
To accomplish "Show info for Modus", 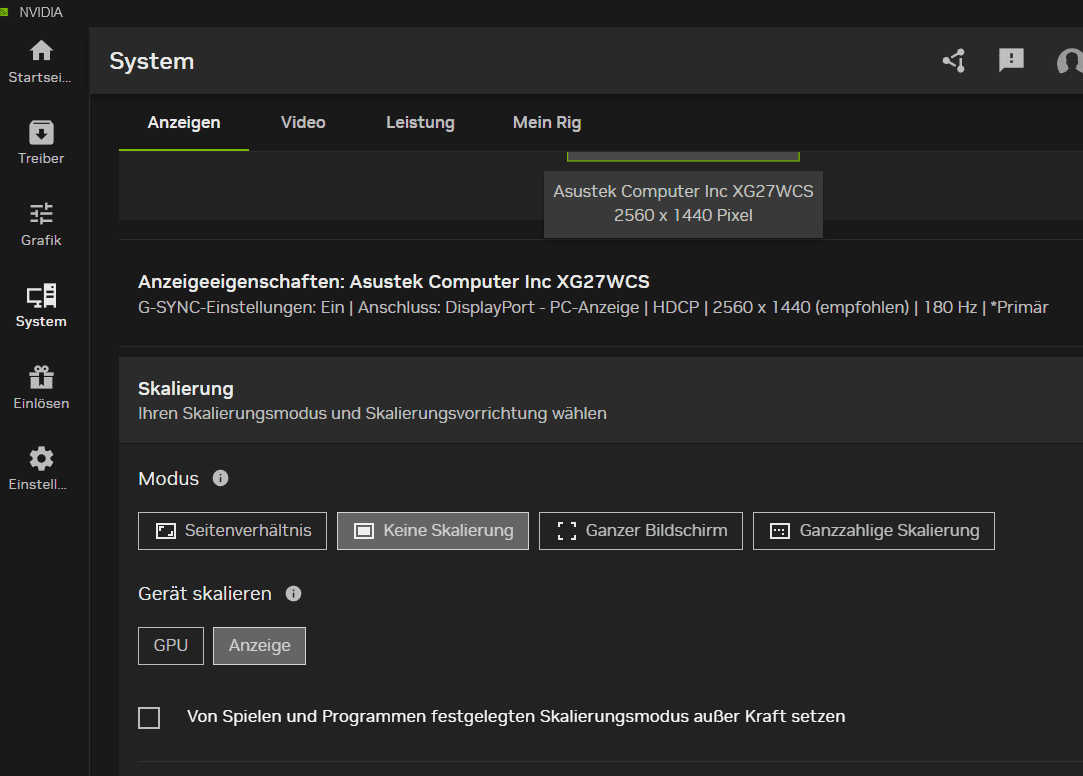I will [x=220, y=478].
